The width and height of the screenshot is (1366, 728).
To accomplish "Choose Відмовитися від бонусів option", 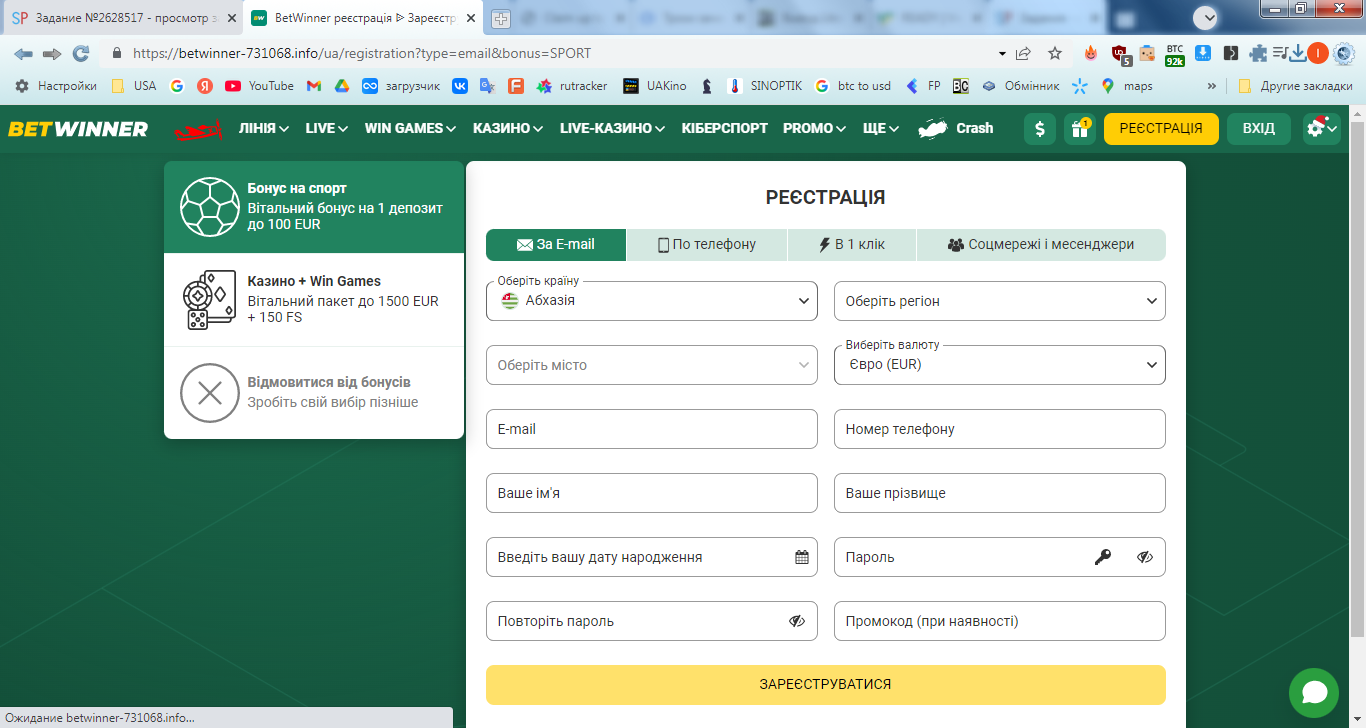I will point(314,392).
